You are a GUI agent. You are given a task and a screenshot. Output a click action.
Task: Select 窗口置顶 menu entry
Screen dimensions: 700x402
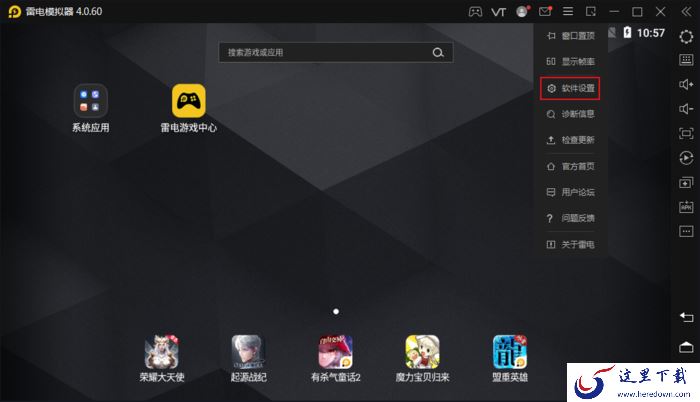(571, 36)
